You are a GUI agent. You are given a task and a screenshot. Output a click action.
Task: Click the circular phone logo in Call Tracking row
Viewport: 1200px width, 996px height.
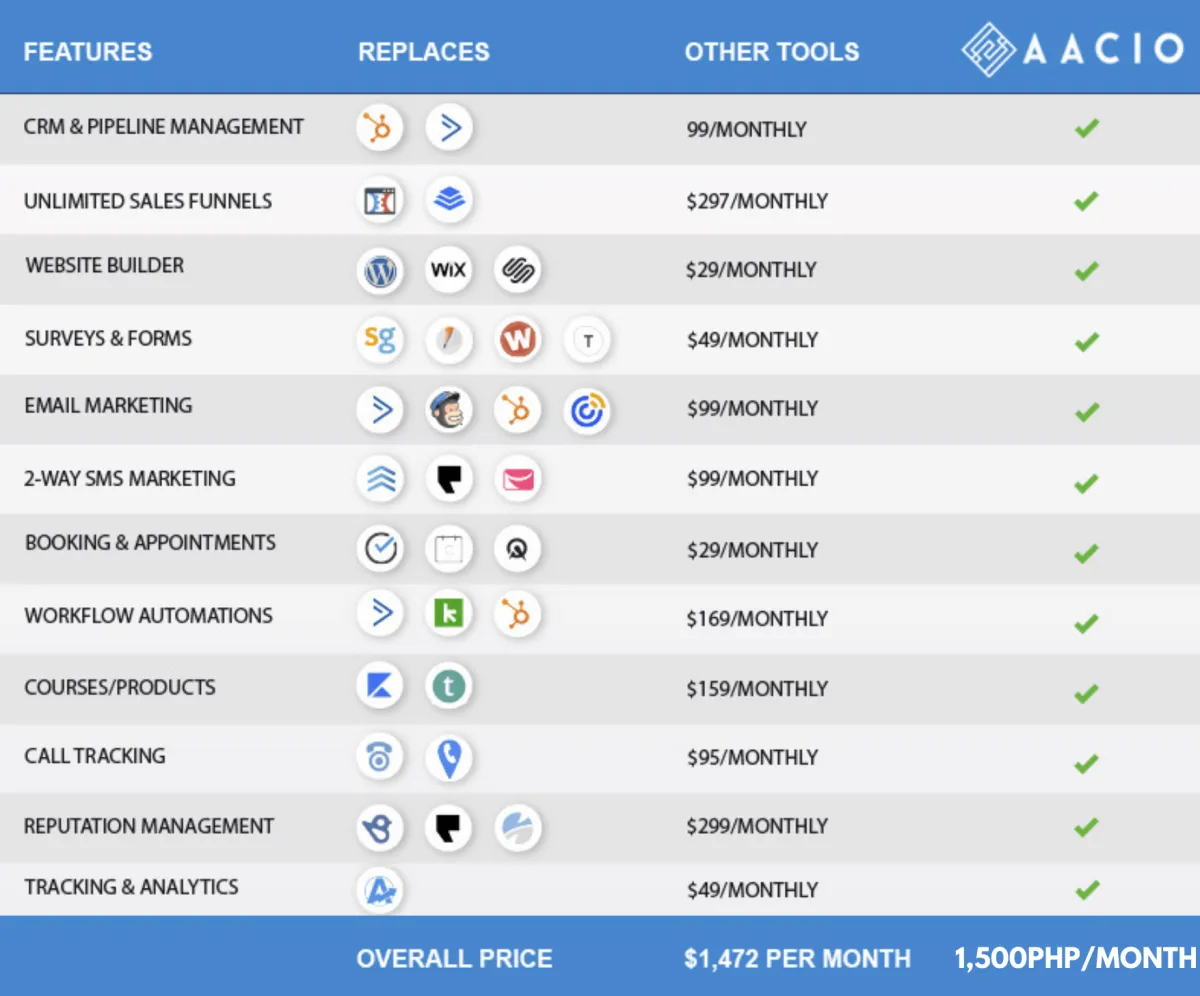click(380, 758)
